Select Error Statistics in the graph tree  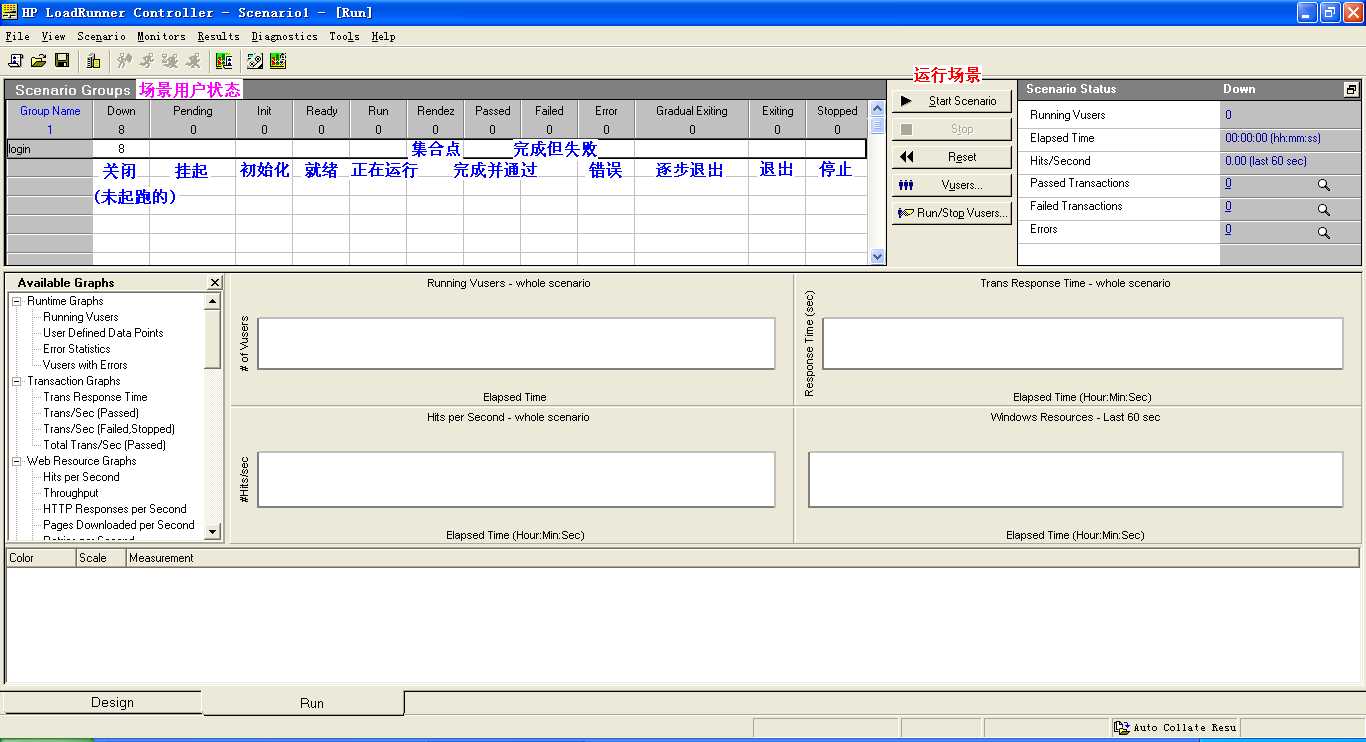77,349
